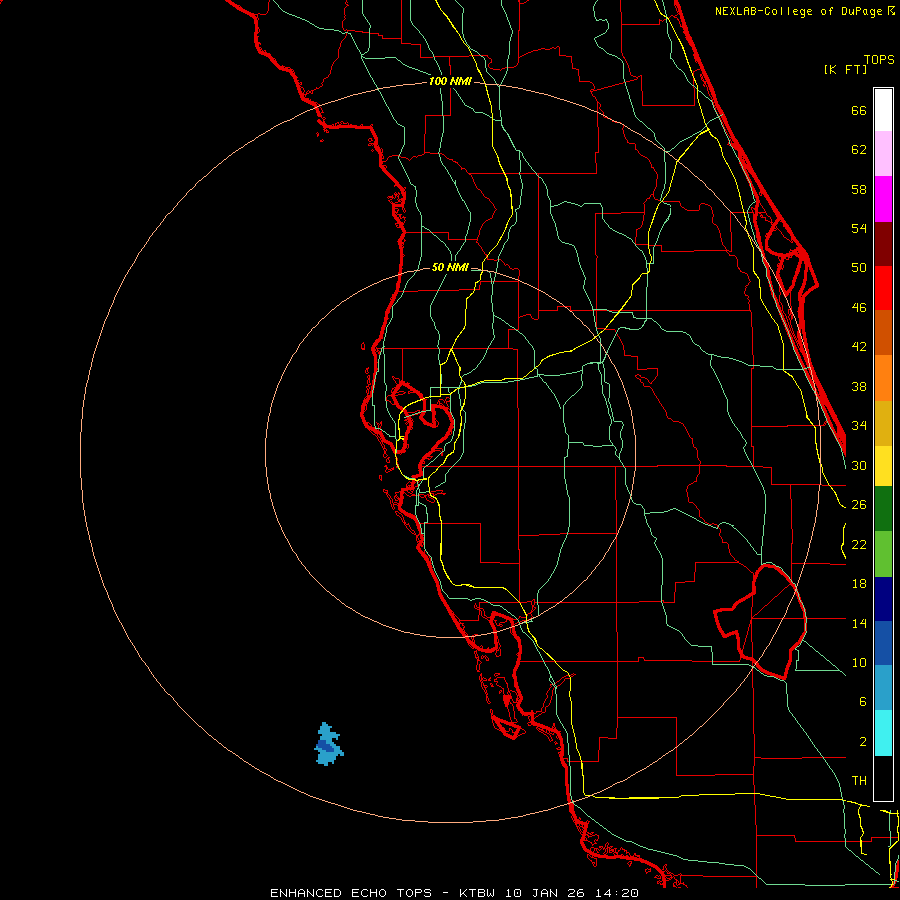Click the 6 label on the tops scale
The width and height of the screenshot is (900, 900).
click(x=862, y=702)
